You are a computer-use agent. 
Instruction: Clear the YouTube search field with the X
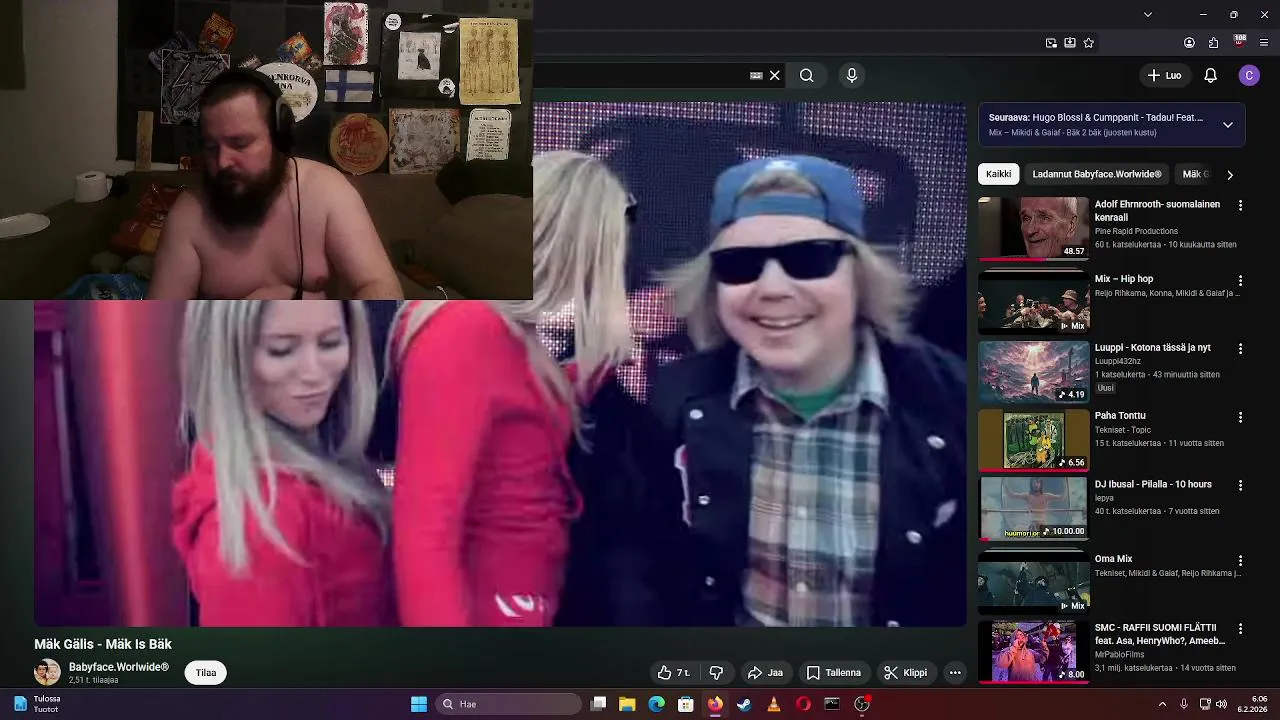coord(774,75)
